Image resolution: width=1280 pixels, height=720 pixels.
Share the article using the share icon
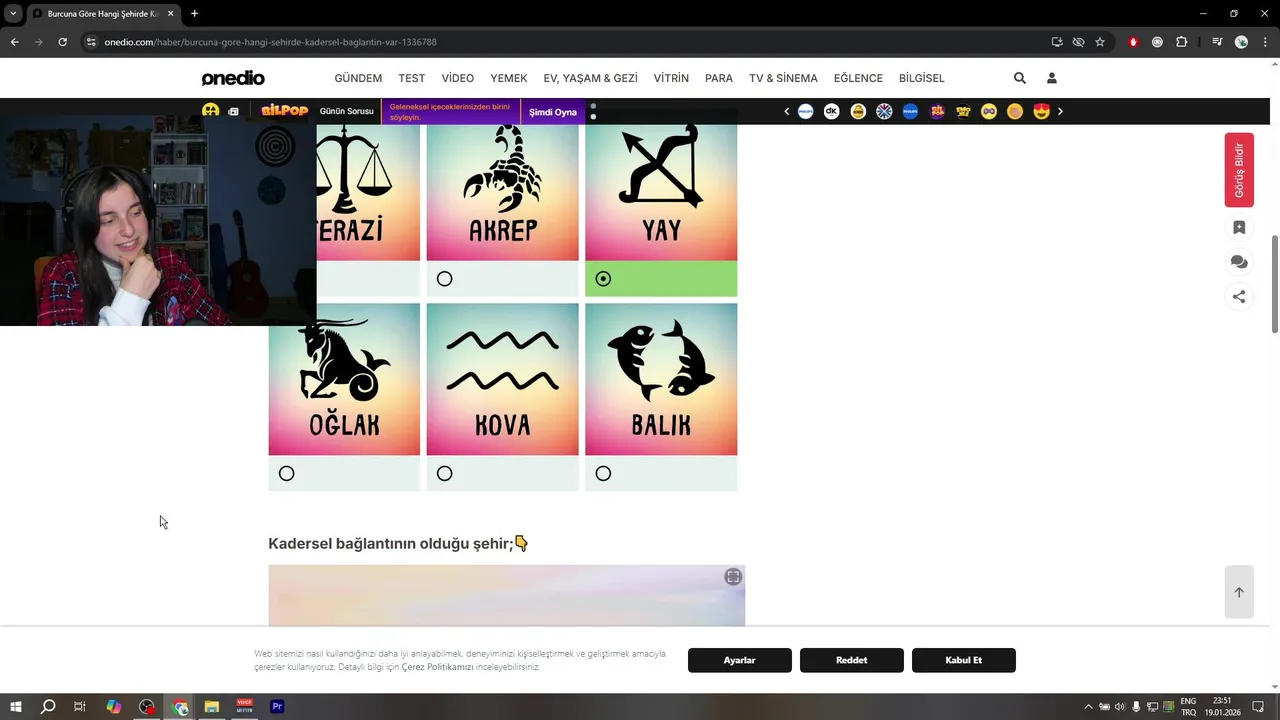tap(1239, 296)
